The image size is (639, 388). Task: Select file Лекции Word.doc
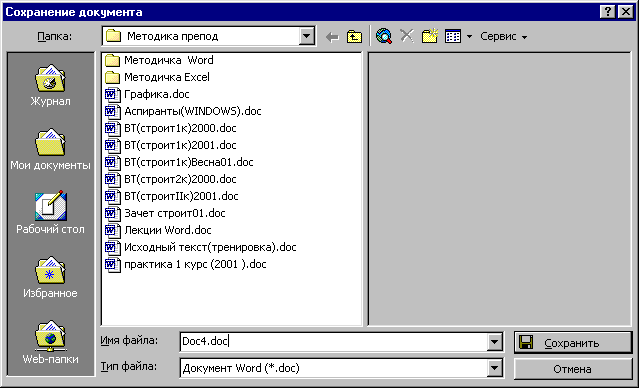158,230
